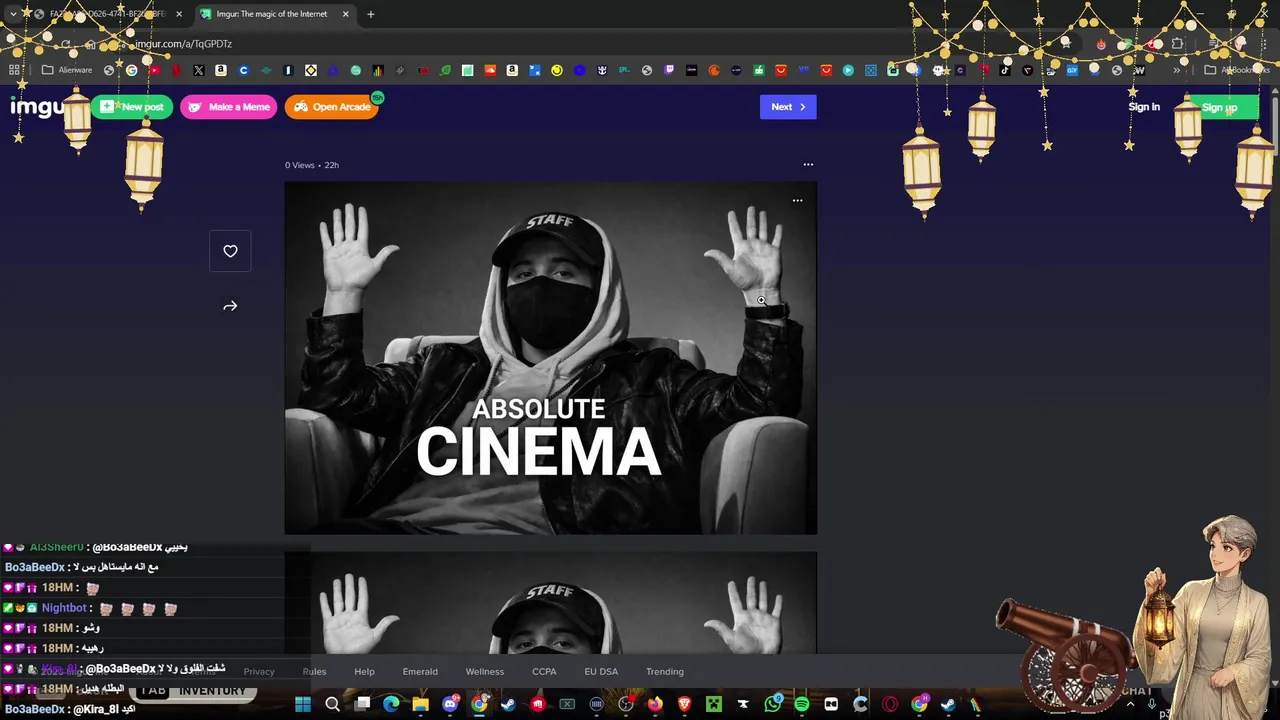The width and height of the screenshot is (1280, 720).
Task: Click the second partially visible image
Action: coord(551,603)
